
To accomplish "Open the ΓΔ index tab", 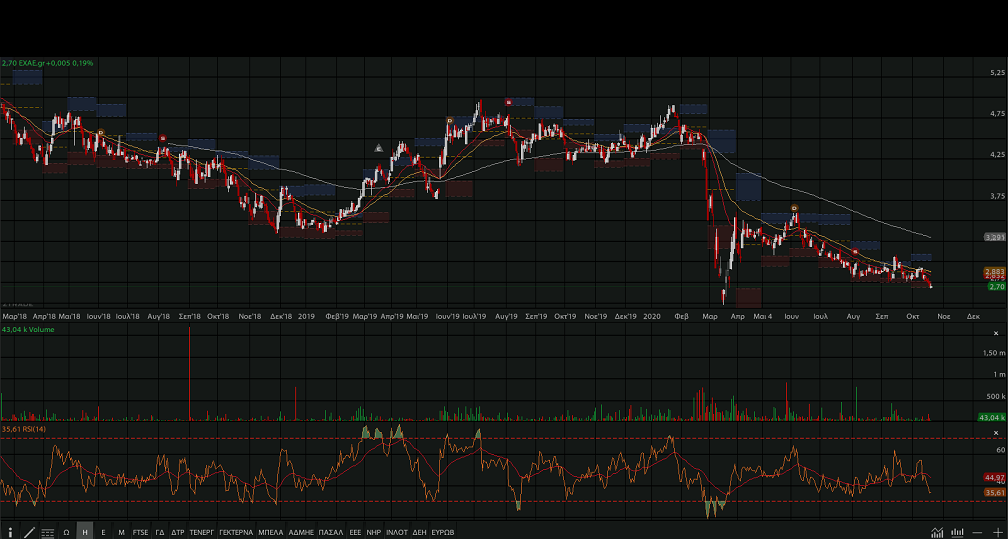I will click(x=160, y=532).
